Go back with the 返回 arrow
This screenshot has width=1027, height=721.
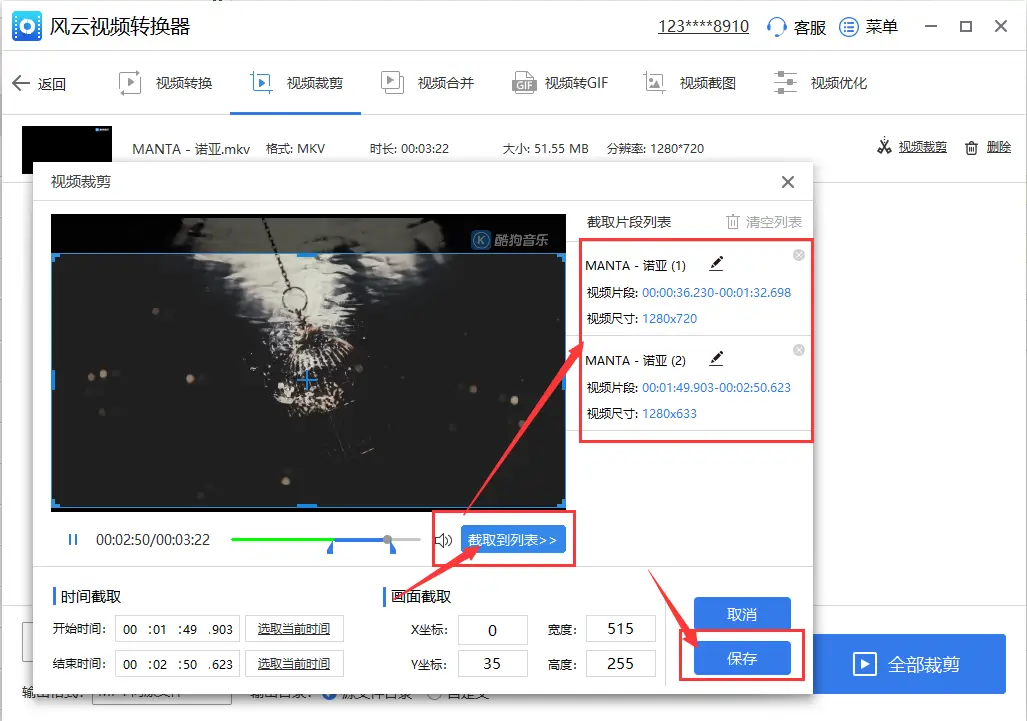[21, 83]
